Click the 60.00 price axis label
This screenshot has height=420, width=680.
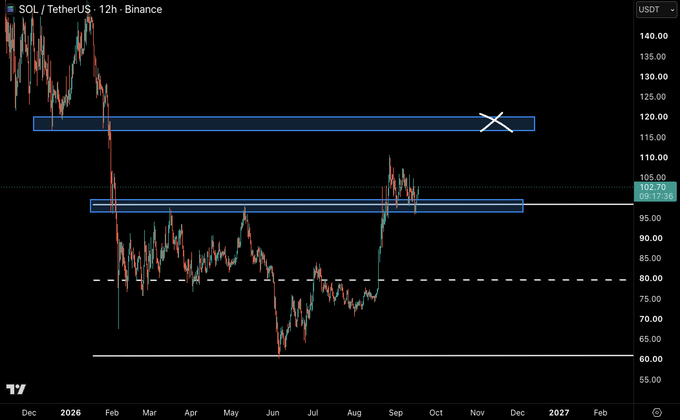[651, 359]
